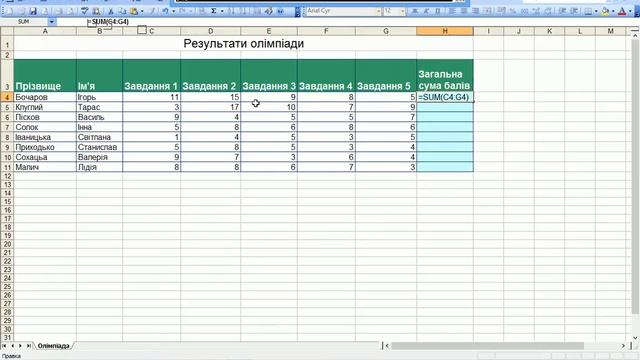
Task: Increase decimal places
Action: click(536, 11)
